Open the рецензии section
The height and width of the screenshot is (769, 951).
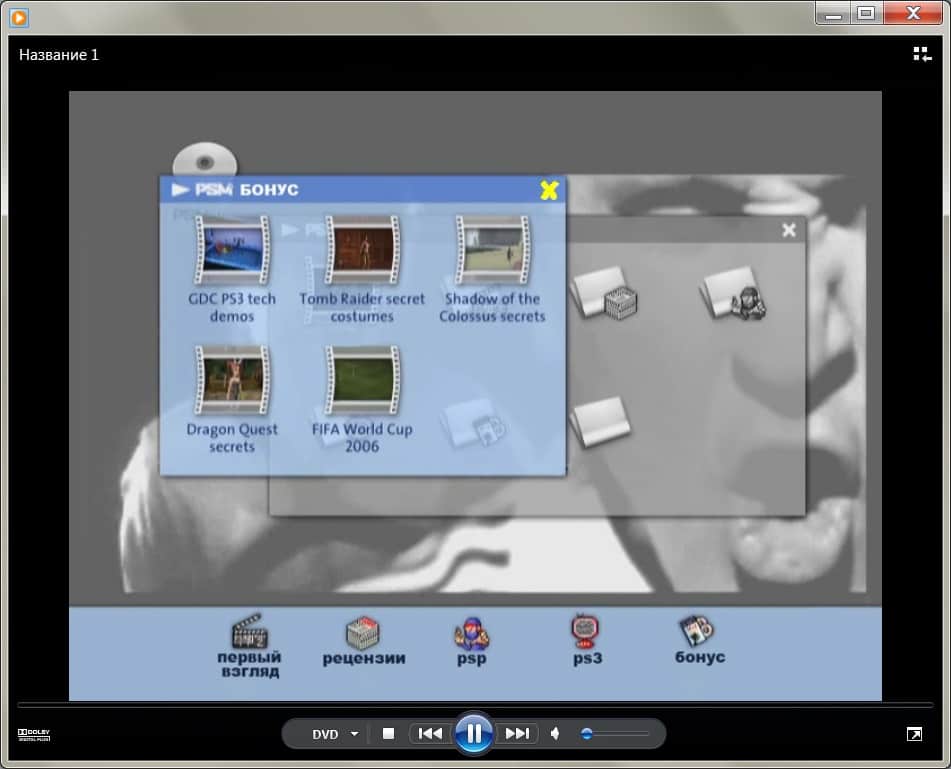pos(363,641)
